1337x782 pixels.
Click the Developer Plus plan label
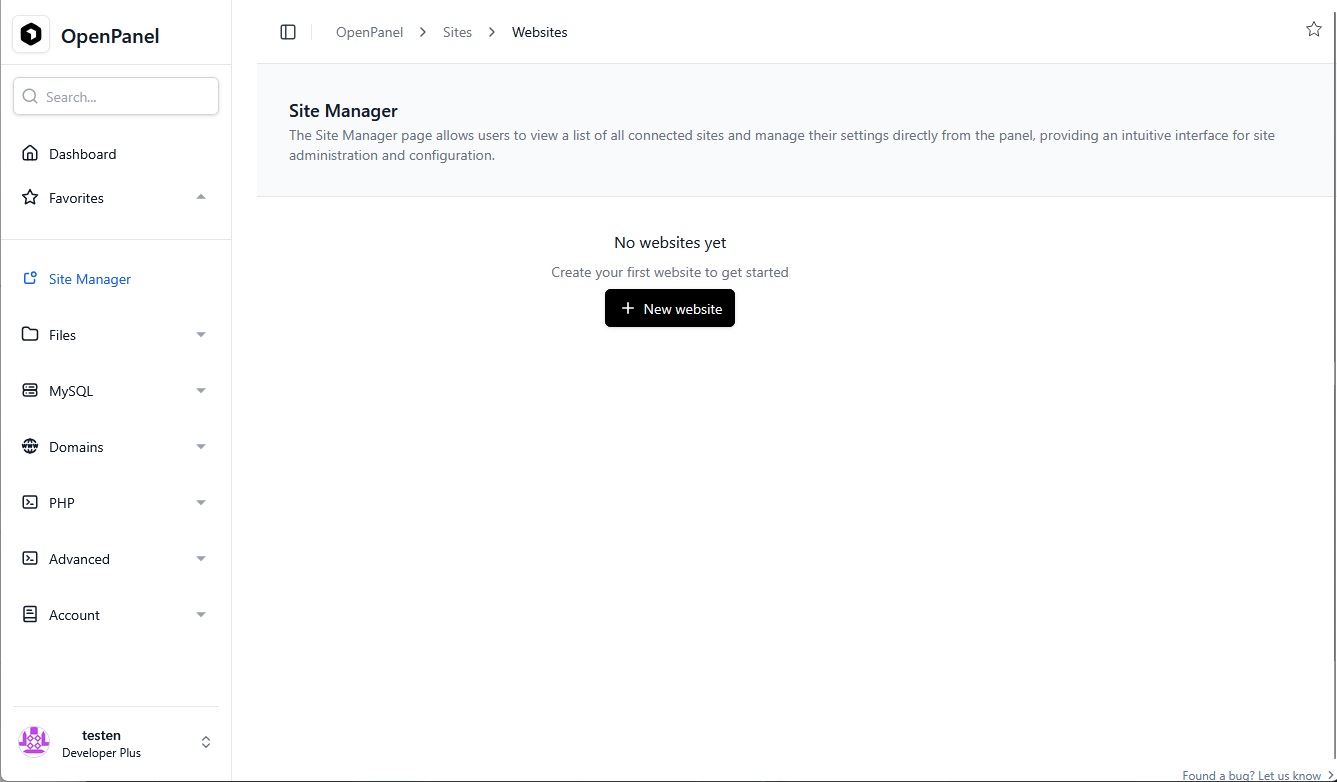click(x=101, y=753)
